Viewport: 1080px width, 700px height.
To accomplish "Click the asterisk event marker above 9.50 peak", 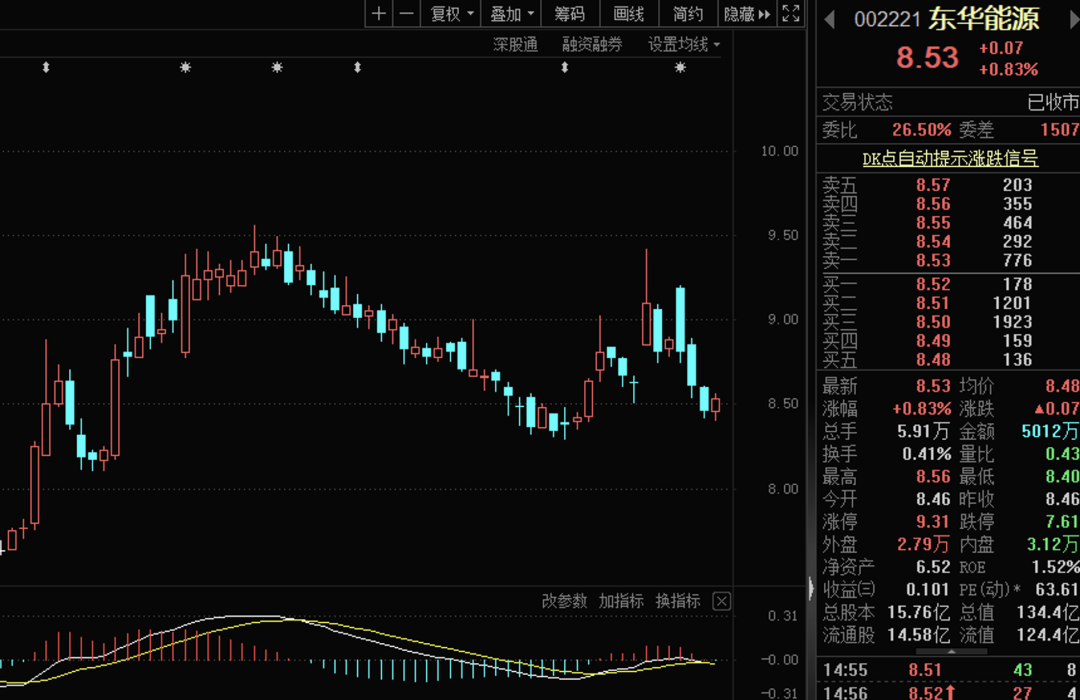I will pos(277,68).
